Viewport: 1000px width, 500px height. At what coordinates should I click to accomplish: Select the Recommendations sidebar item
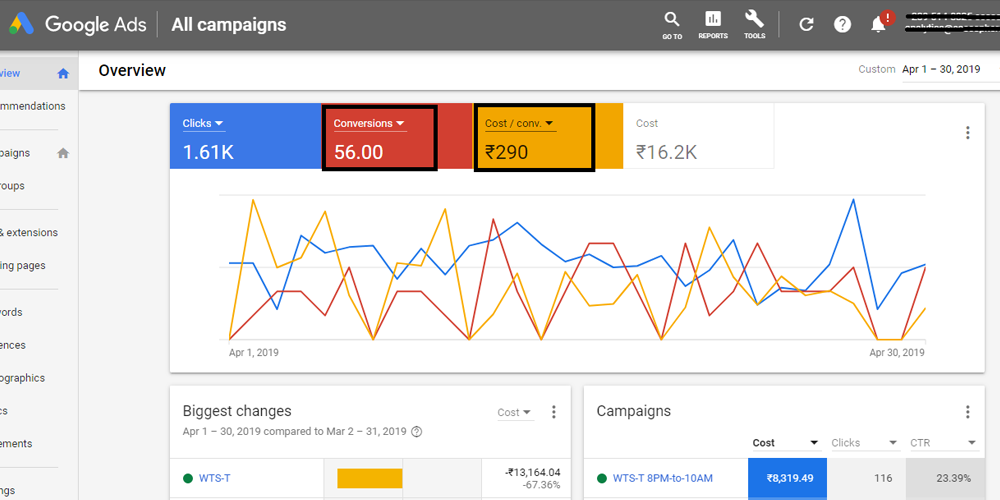[x=32, y=106]
